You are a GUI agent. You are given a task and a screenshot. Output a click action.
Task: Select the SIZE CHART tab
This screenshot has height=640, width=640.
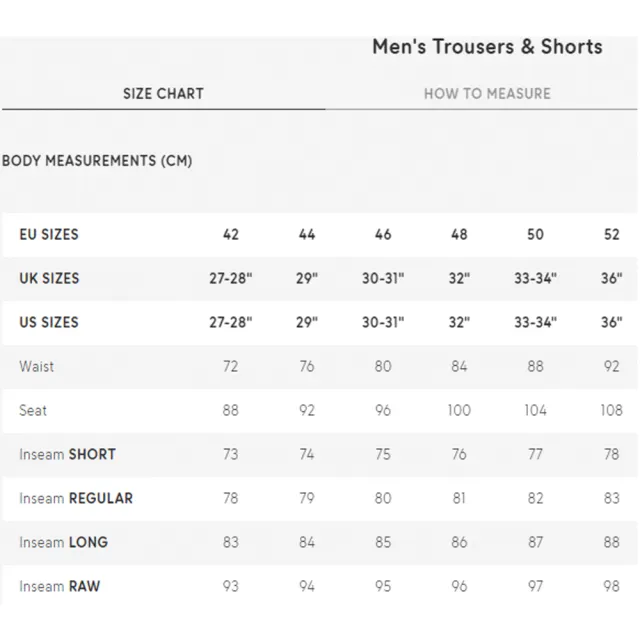[163, 94]
